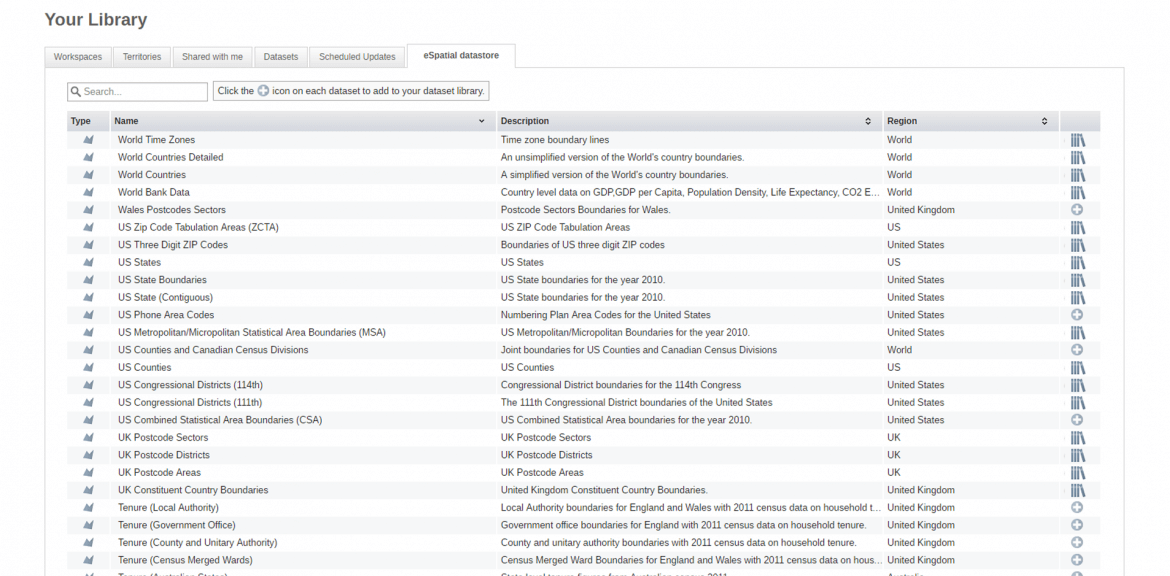Click library icon for World Bank Data
Screen dimensions: 1170x576
(x=1077, y=192)
